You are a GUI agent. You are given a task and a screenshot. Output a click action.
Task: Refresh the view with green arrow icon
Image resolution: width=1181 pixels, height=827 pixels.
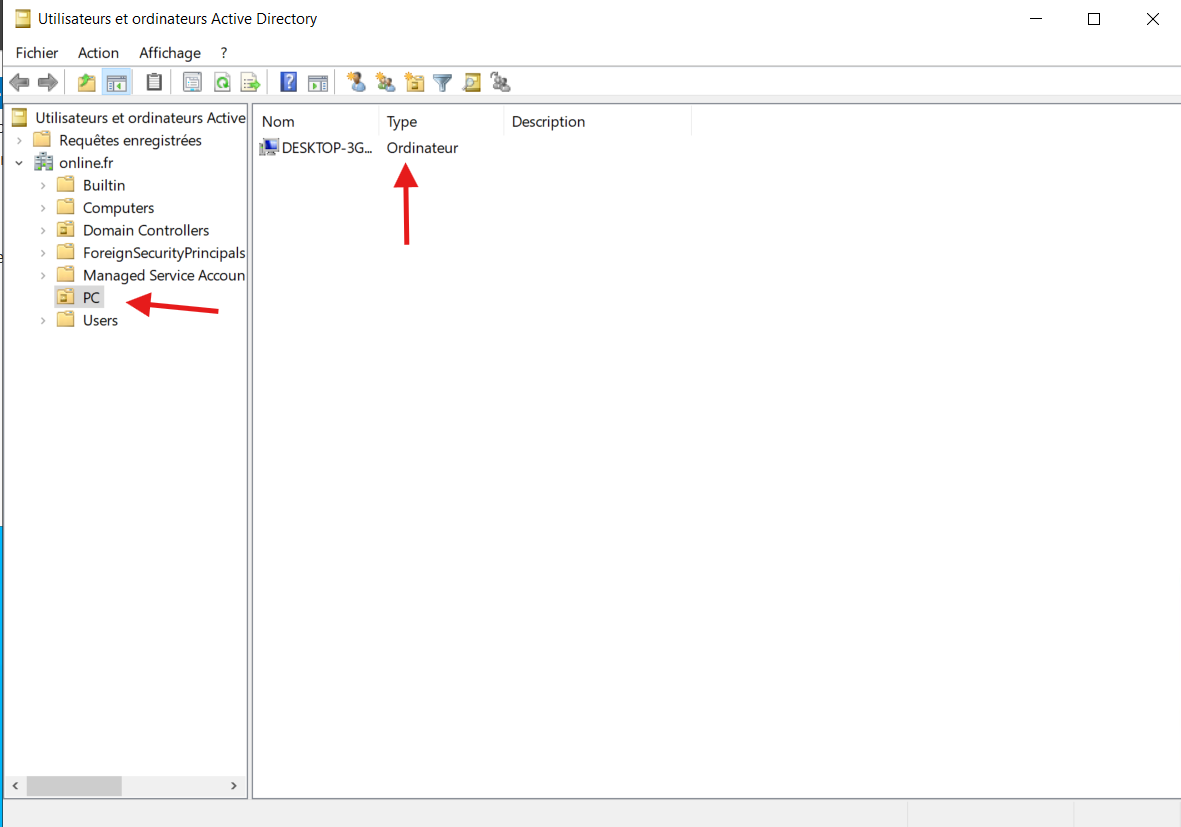click(x=222, y=82)
